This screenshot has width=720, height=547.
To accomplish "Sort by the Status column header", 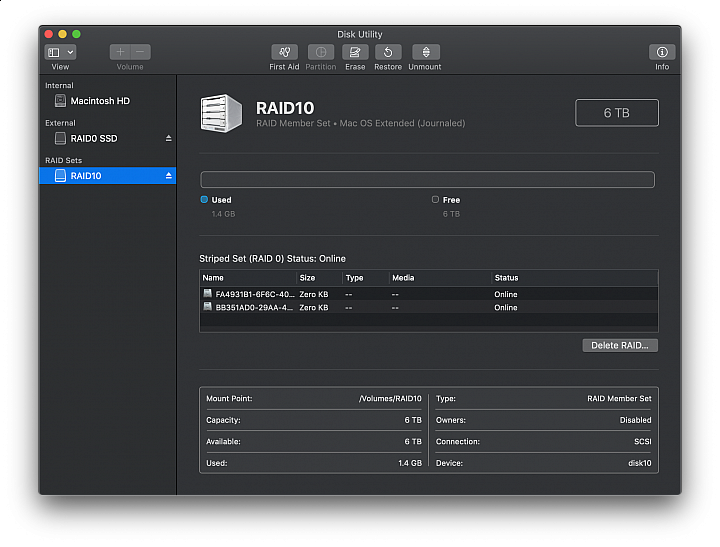I will [574, 278].
